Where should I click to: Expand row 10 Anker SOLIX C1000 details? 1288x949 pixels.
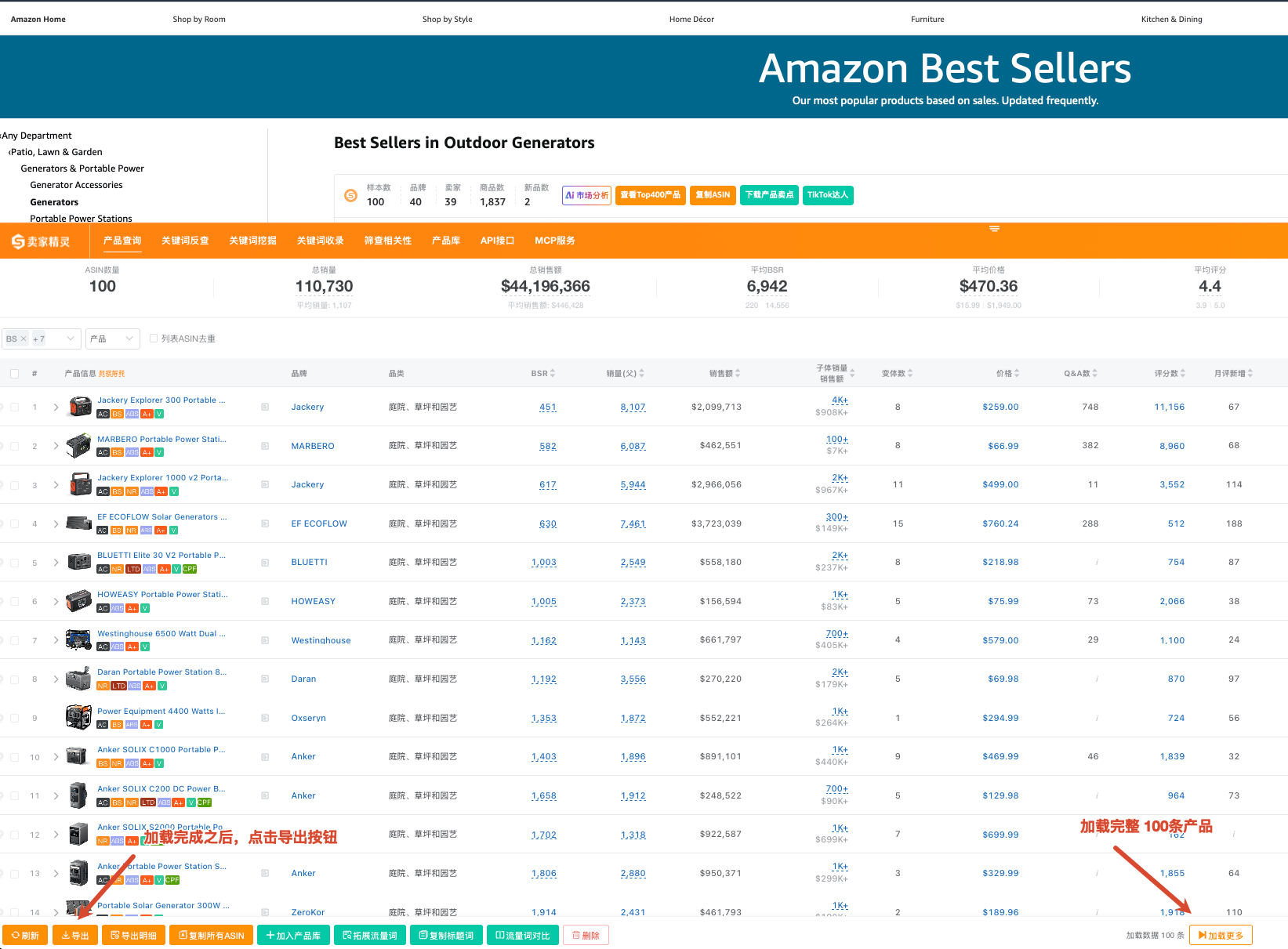(56, 757)
